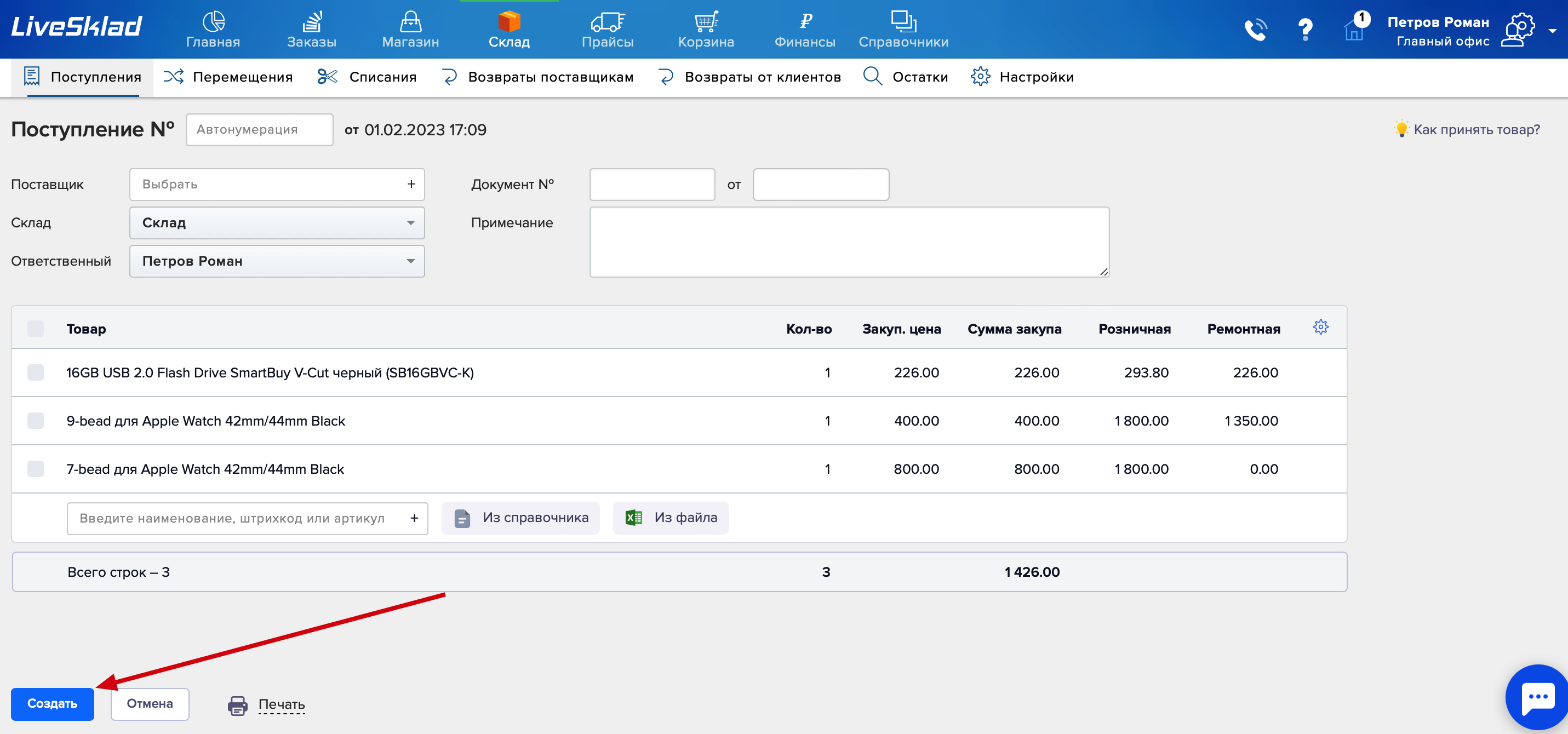Image resolution: width=1568 pixels, height=734 pixels.
Task: Switch to the Перемещения tab
Action: (228, 77)
